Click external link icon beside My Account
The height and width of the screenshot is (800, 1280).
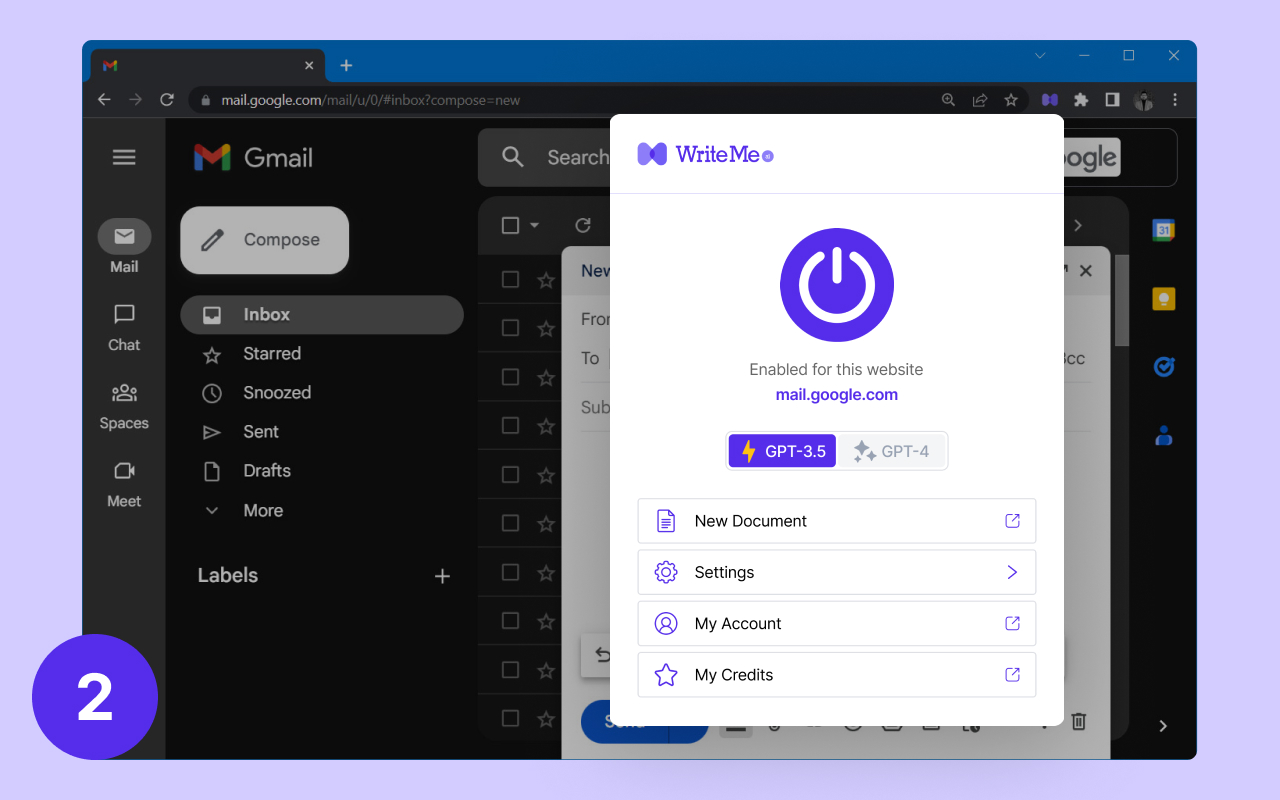tap(1012, 623)
